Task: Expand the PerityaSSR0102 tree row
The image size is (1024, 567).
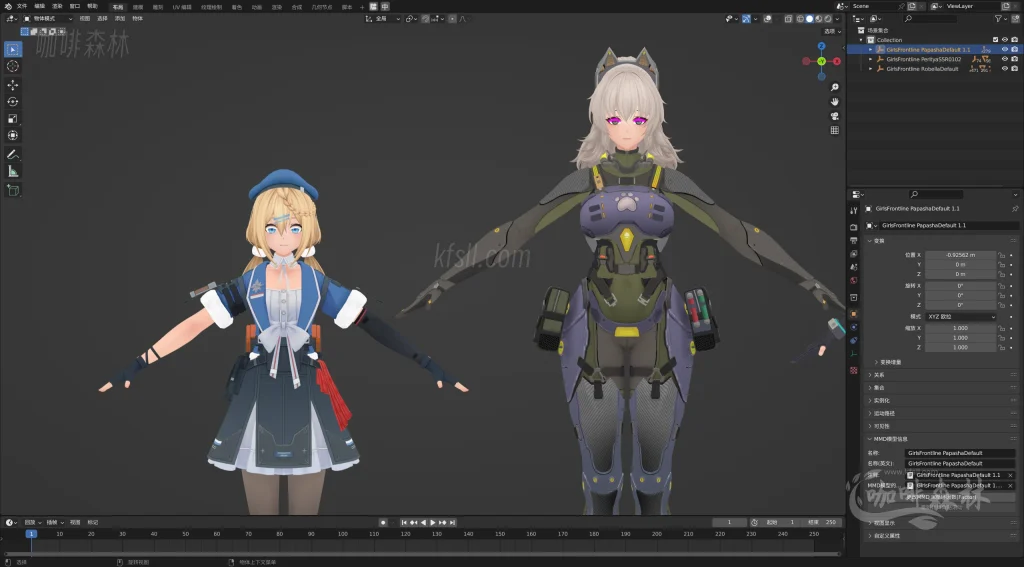Action: pyautogui.click(x=870, y=59)
